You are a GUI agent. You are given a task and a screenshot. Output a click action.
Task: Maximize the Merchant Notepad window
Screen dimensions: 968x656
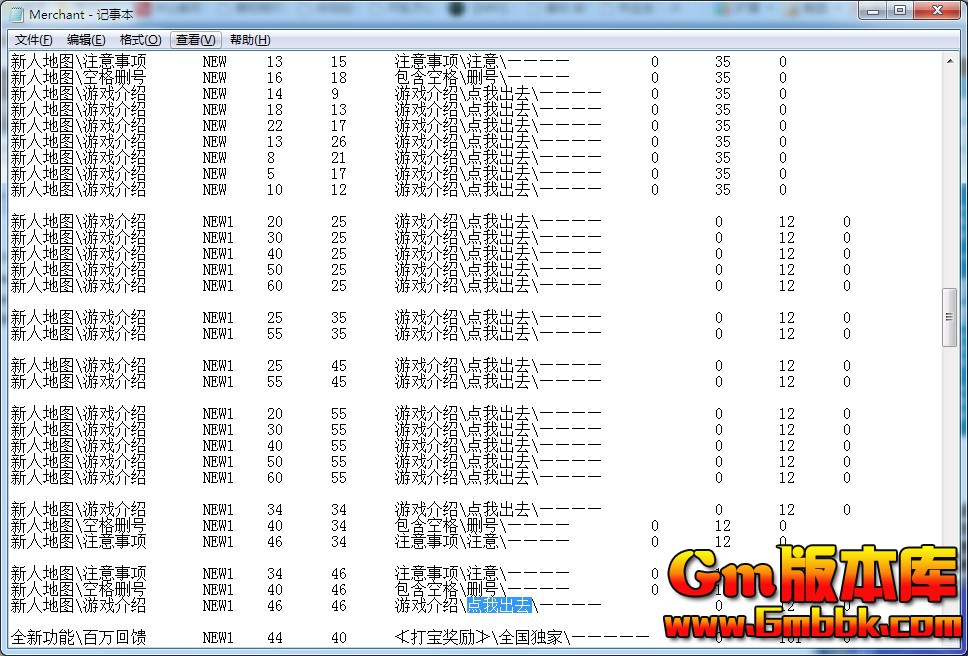pyautogui.click(x=900, y=11)
